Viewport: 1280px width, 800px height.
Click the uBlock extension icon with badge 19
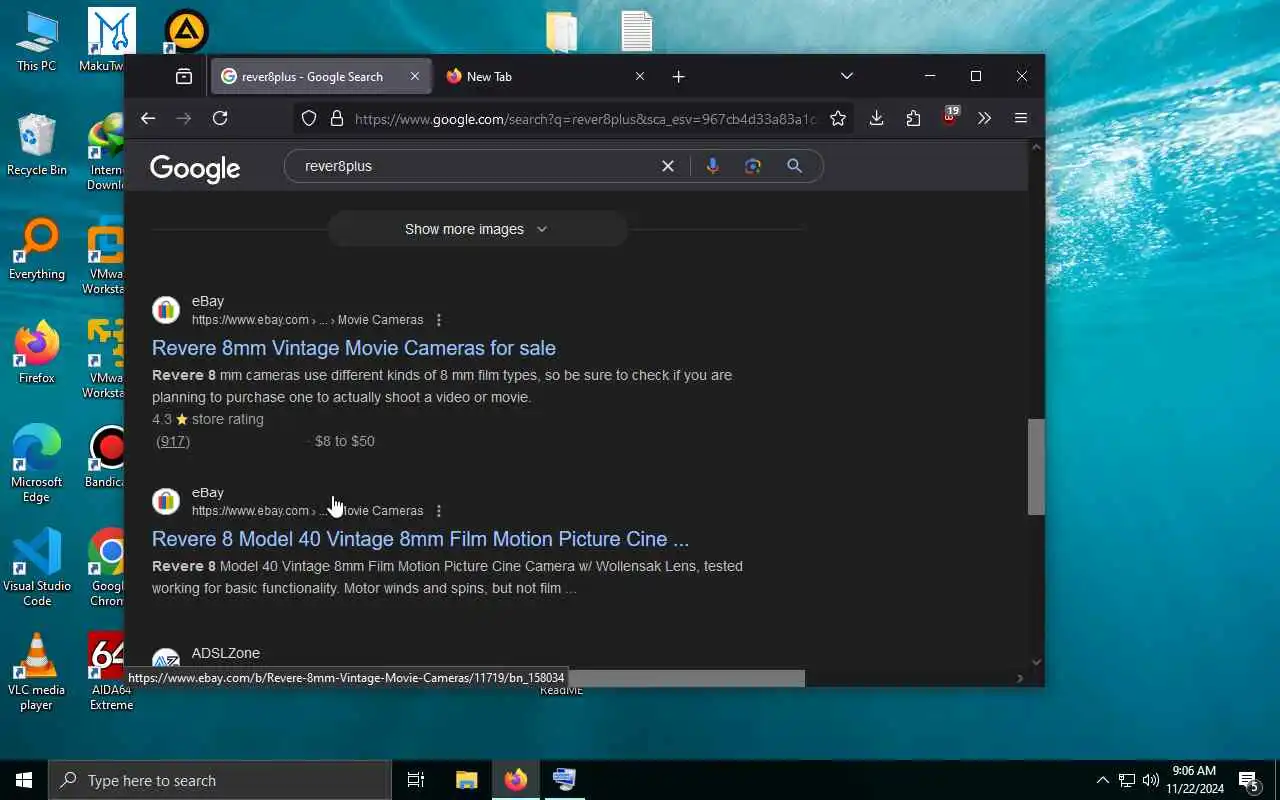point(950,117)
